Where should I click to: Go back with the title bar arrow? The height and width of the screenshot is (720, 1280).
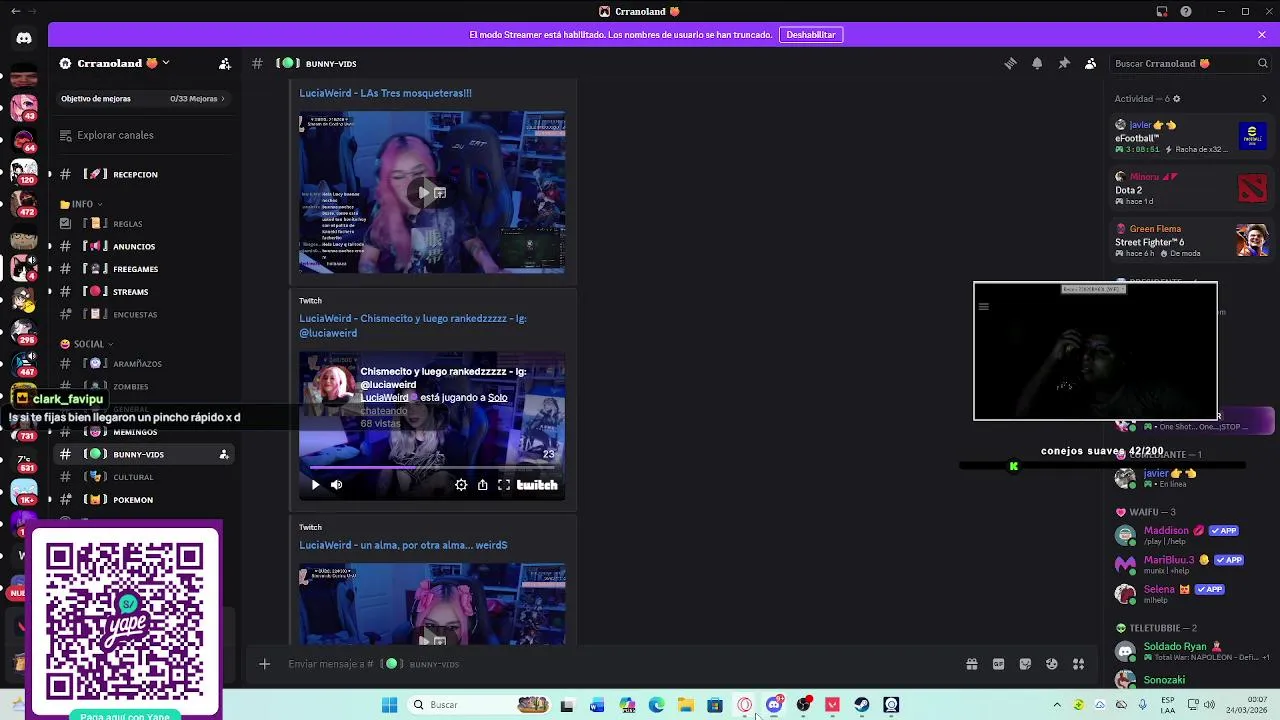click(x=15, y=11)
